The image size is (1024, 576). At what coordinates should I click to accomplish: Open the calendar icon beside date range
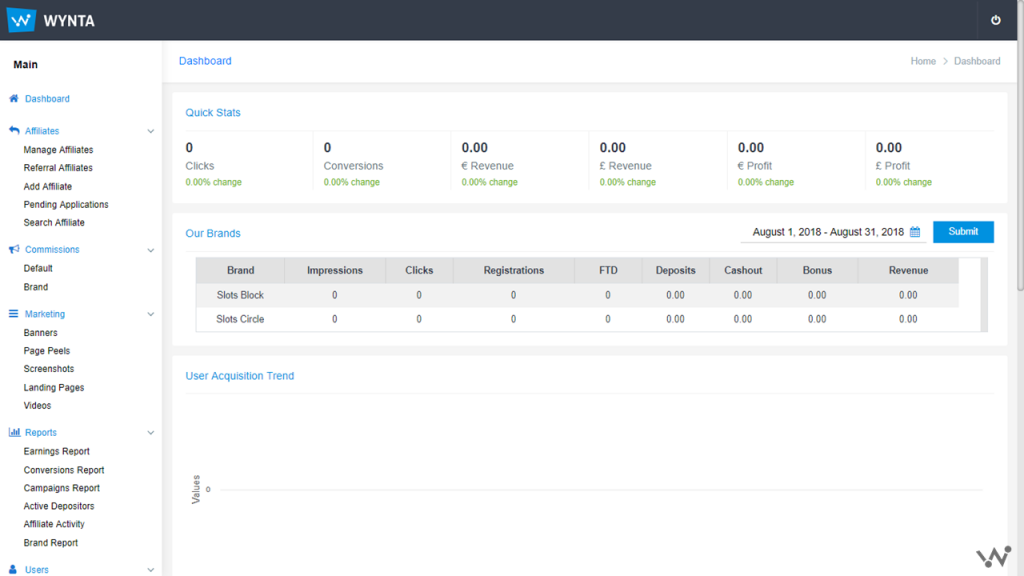click(915, 232)
